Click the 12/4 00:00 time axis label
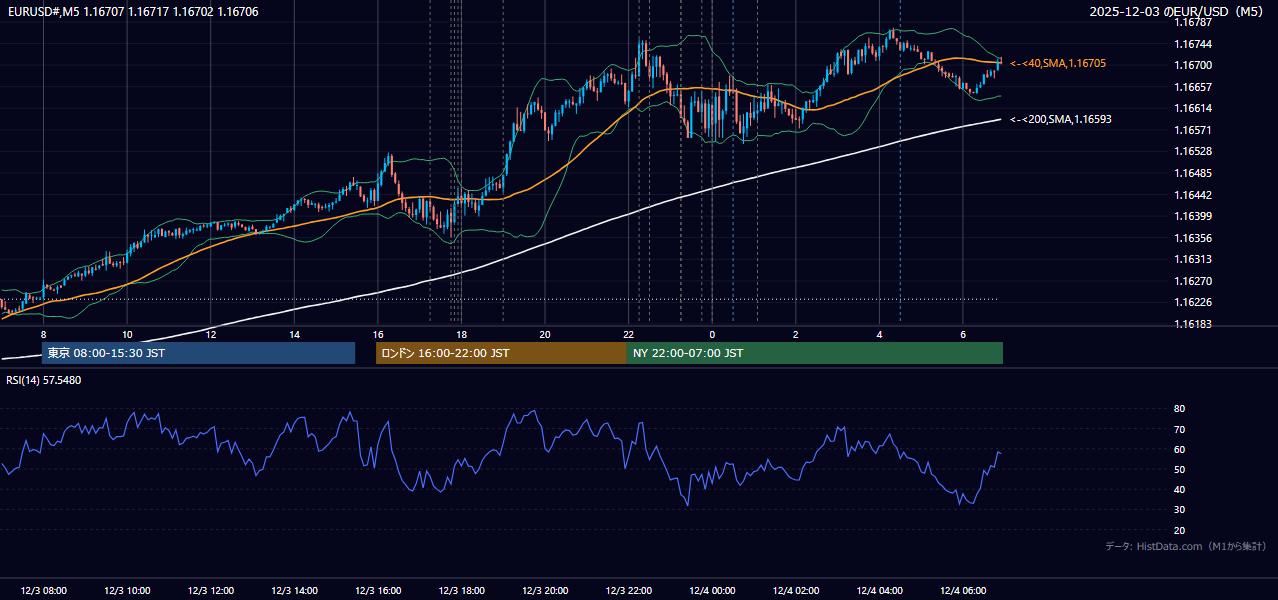The height and width of the screenshot is (600, 1278). (712, 591)
